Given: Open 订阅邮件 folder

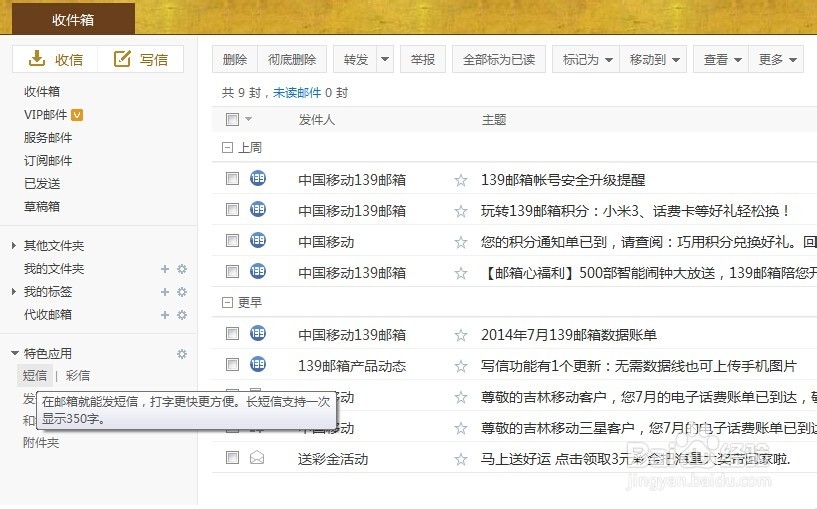Looking at the screenshot, I should pyautogui.click(x=48, y=160).
